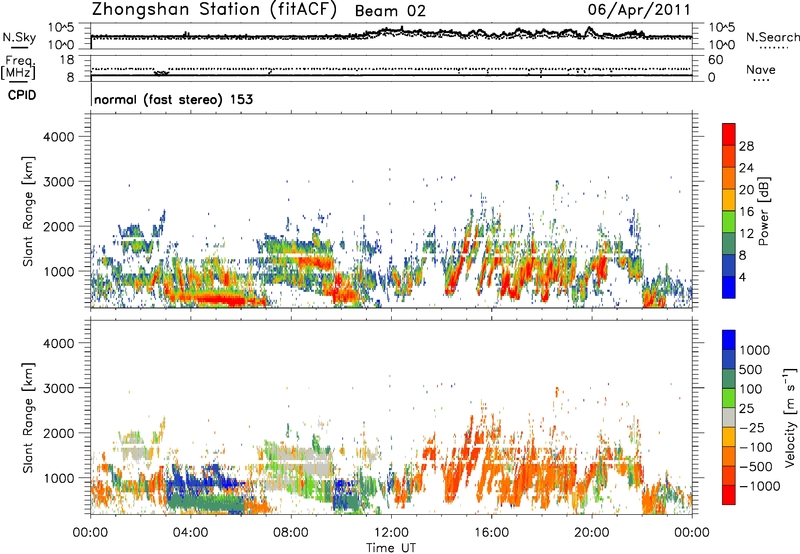
Task: Click the 1000 tick on velocity panel
Action: pyautogui.click(x=59, y=478)
